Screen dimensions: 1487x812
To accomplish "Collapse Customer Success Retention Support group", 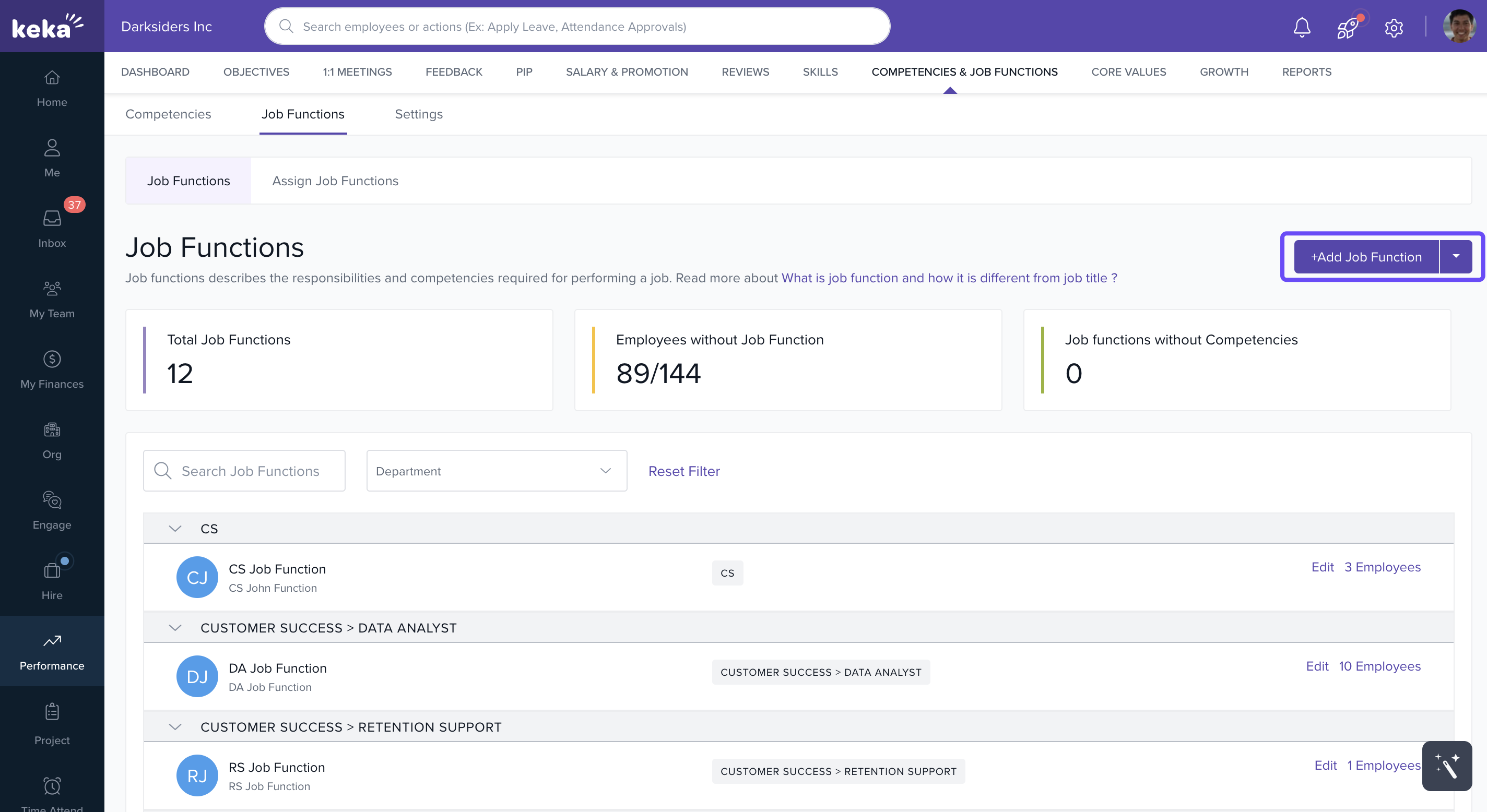I will (175, 727).
